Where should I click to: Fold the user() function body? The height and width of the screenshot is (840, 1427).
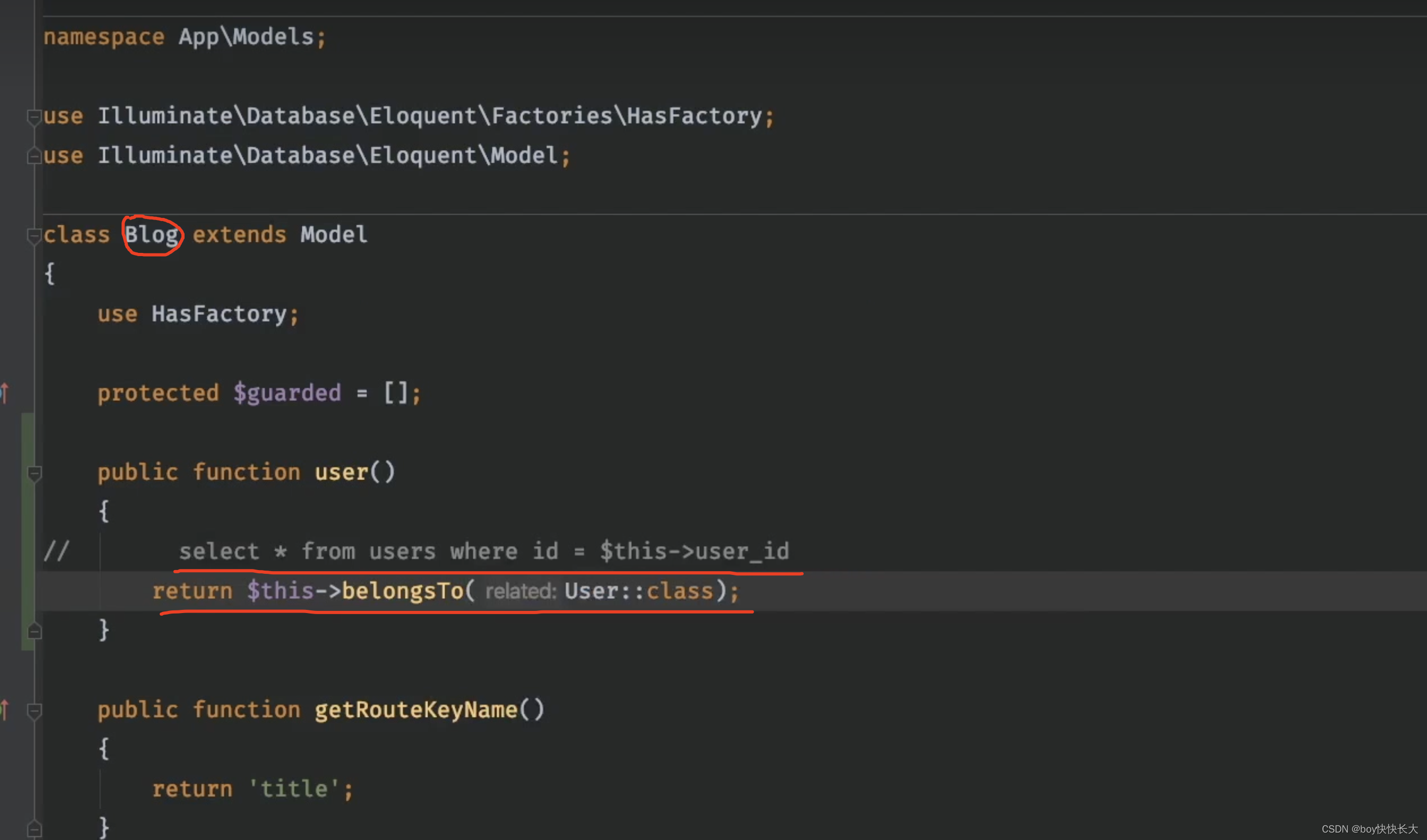[x=34, y=473]
